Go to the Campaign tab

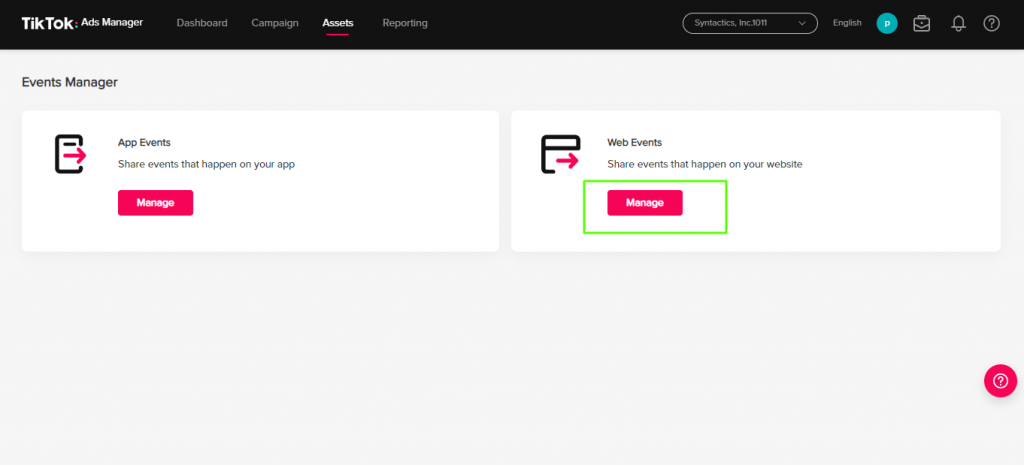275,23
